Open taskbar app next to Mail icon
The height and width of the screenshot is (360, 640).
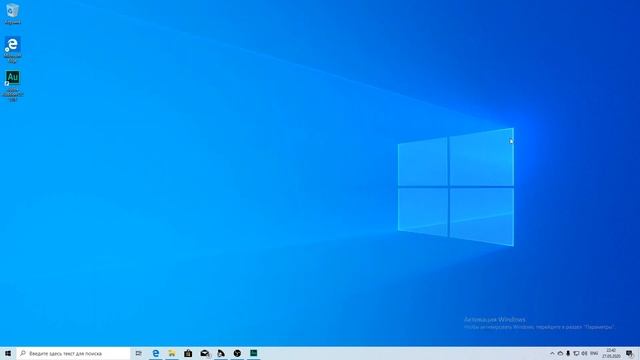click(221, 353)
